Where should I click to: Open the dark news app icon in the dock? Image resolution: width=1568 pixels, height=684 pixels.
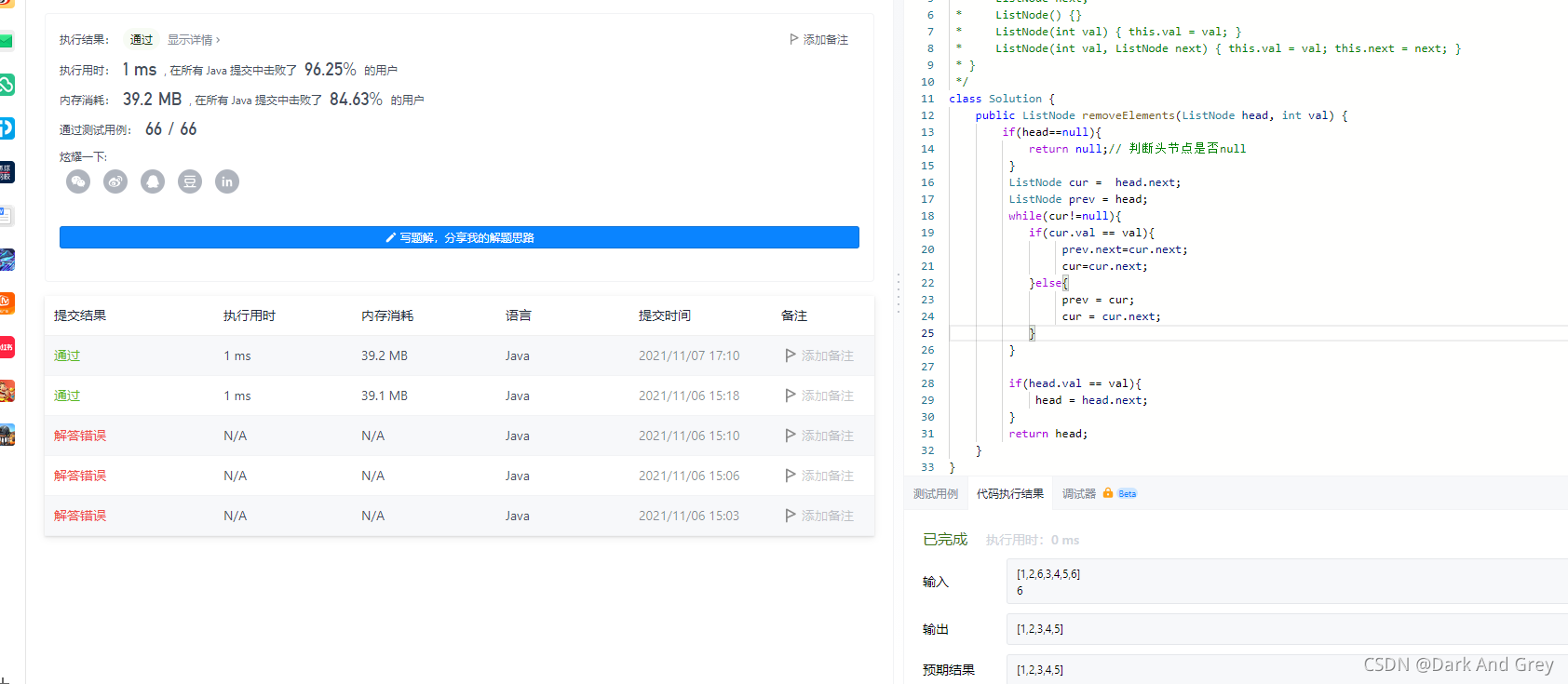(7, 172)
